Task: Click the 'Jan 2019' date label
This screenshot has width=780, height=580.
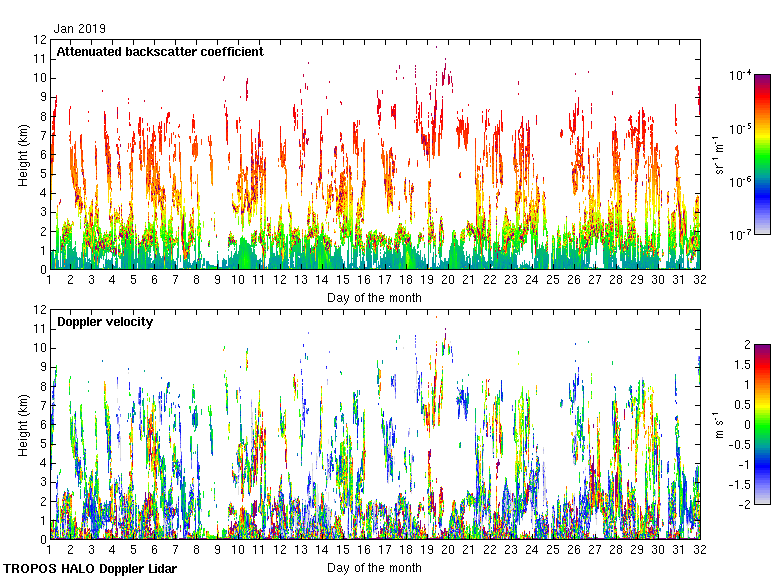Action: pos(79,29)
